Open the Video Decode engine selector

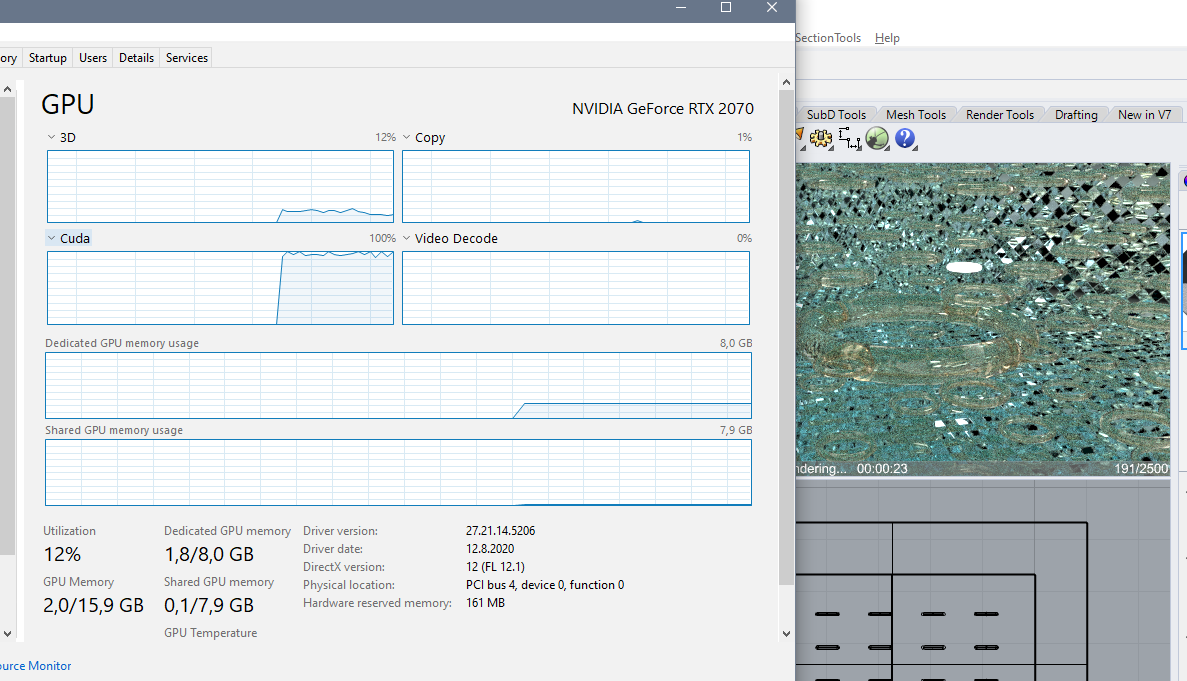pos(406,238)
